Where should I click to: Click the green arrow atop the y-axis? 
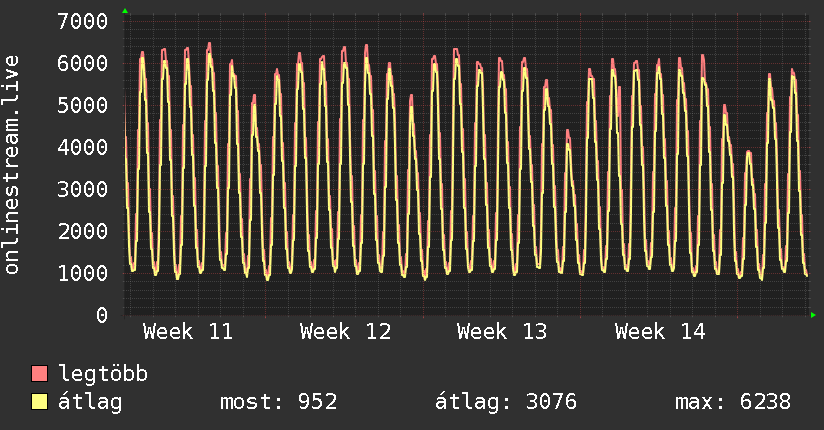click(125, 11)
